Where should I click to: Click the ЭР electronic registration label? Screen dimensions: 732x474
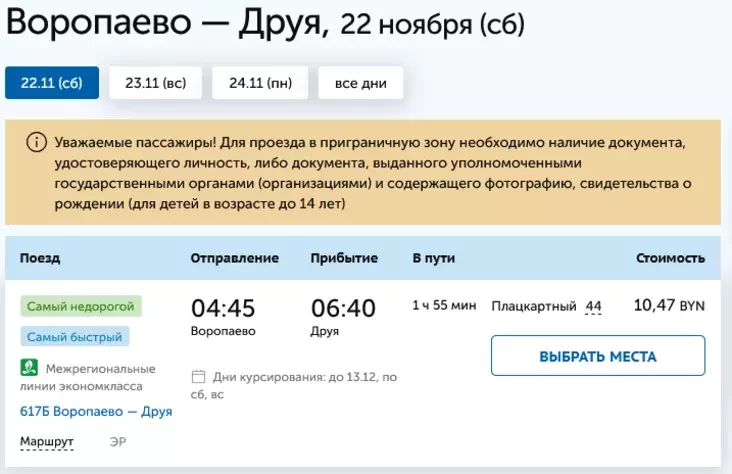point(118,440)
